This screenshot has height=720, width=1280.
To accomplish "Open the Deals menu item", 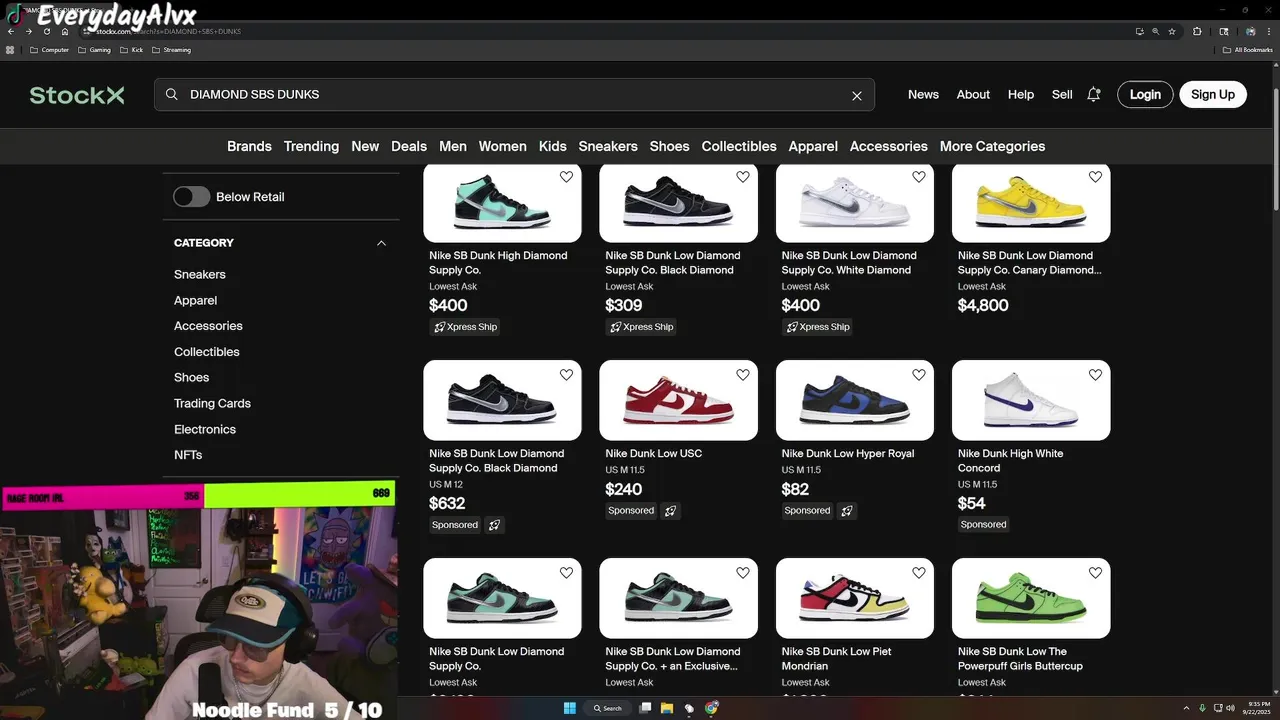I will click(x=409, y=146).
